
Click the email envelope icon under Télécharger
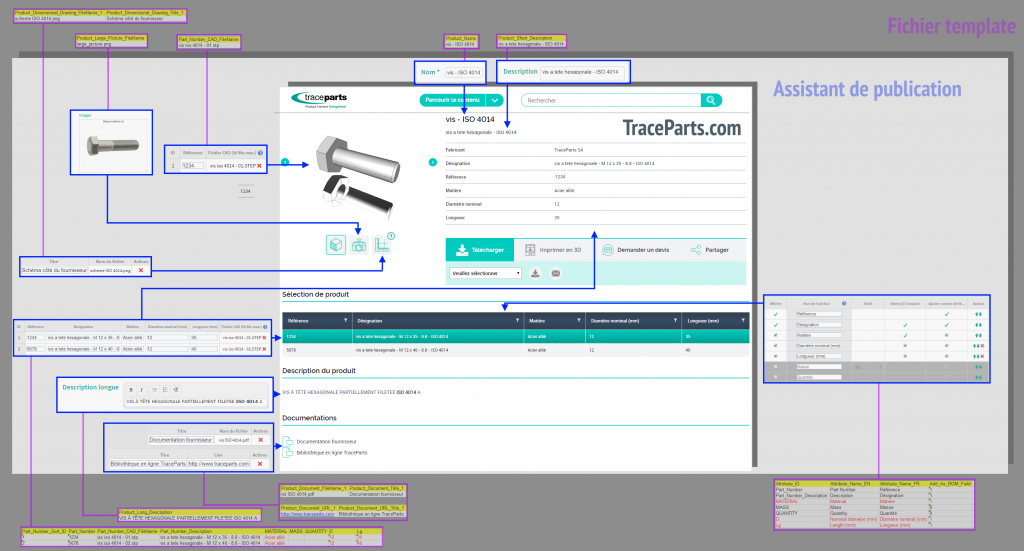pos(556,273)
